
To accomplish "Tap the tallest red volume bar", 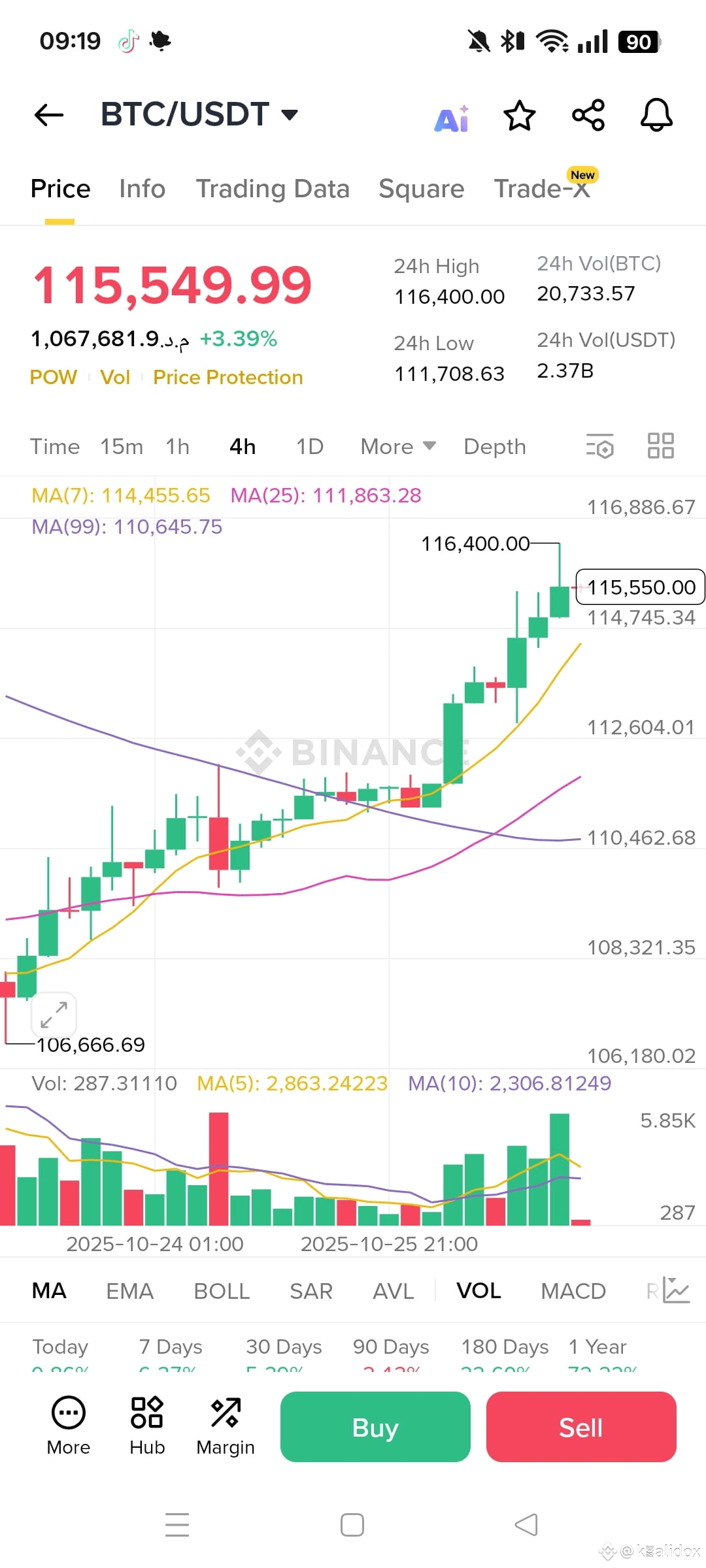I will [218, 1168].
